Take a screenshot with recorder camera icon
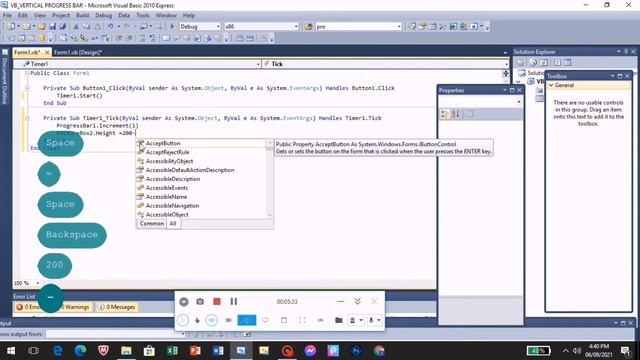Image resolution: width=640 pixels, height=360 pixels. click(200, 302)
